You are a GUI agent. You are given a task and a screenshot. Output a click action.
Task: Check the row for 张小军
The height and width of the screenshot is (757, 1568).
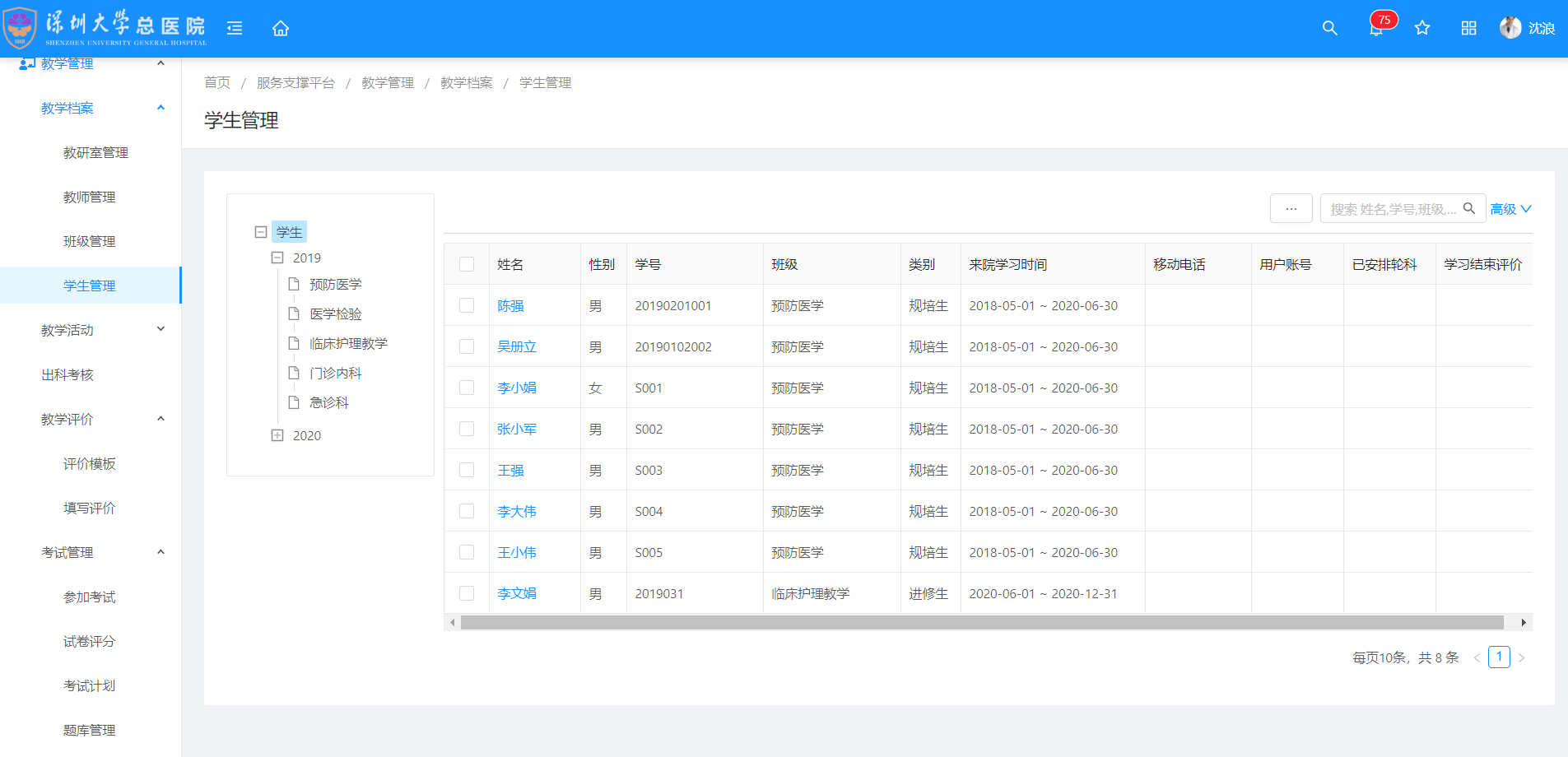(x=467, y=429)
